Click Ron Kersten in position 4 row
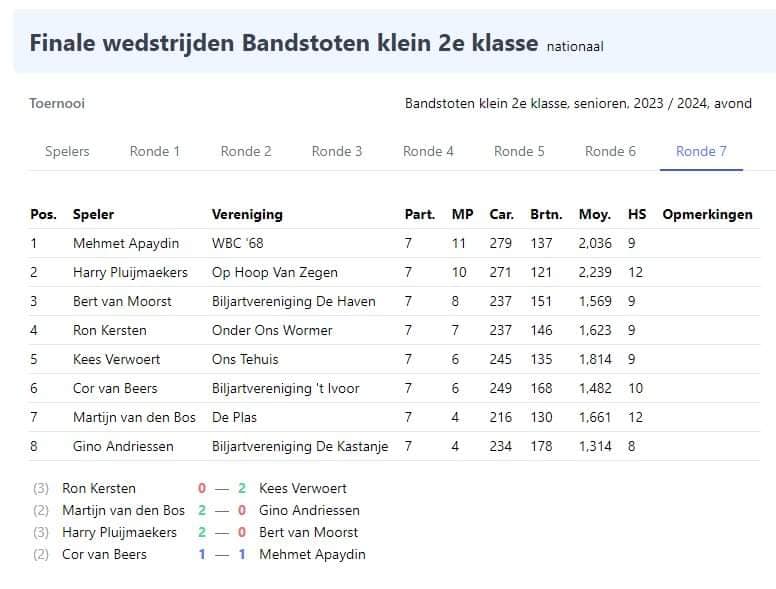776x589 pixels. point(109,331)
